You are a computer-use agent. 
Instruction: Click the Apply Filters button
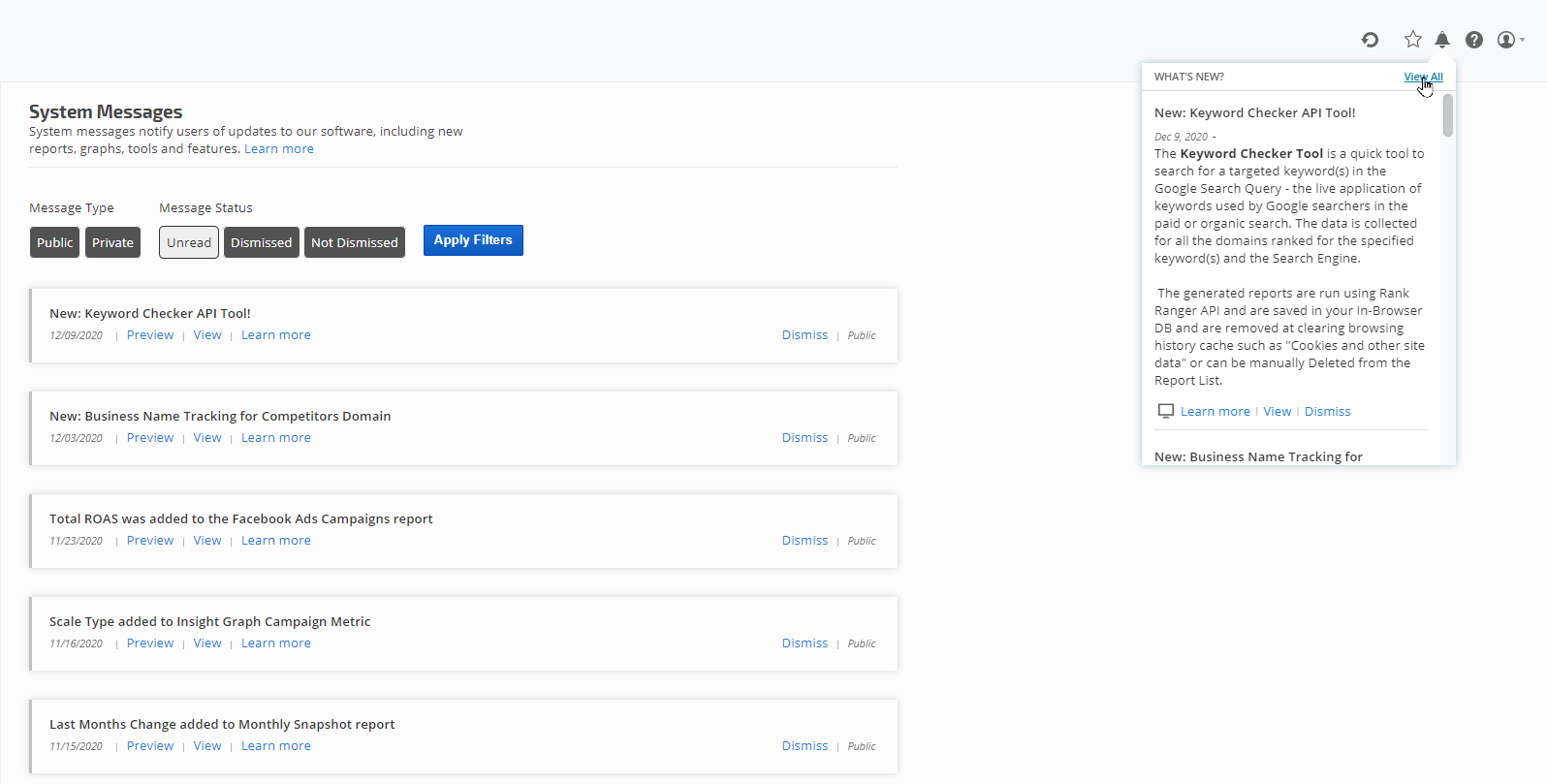click(x=473, y=240)
